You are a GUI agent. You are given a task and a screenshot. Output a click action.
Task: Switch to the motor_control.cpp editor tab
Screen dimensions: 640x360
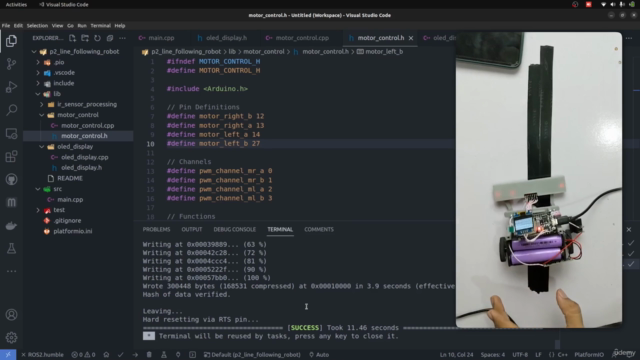[x=302, y=38]
